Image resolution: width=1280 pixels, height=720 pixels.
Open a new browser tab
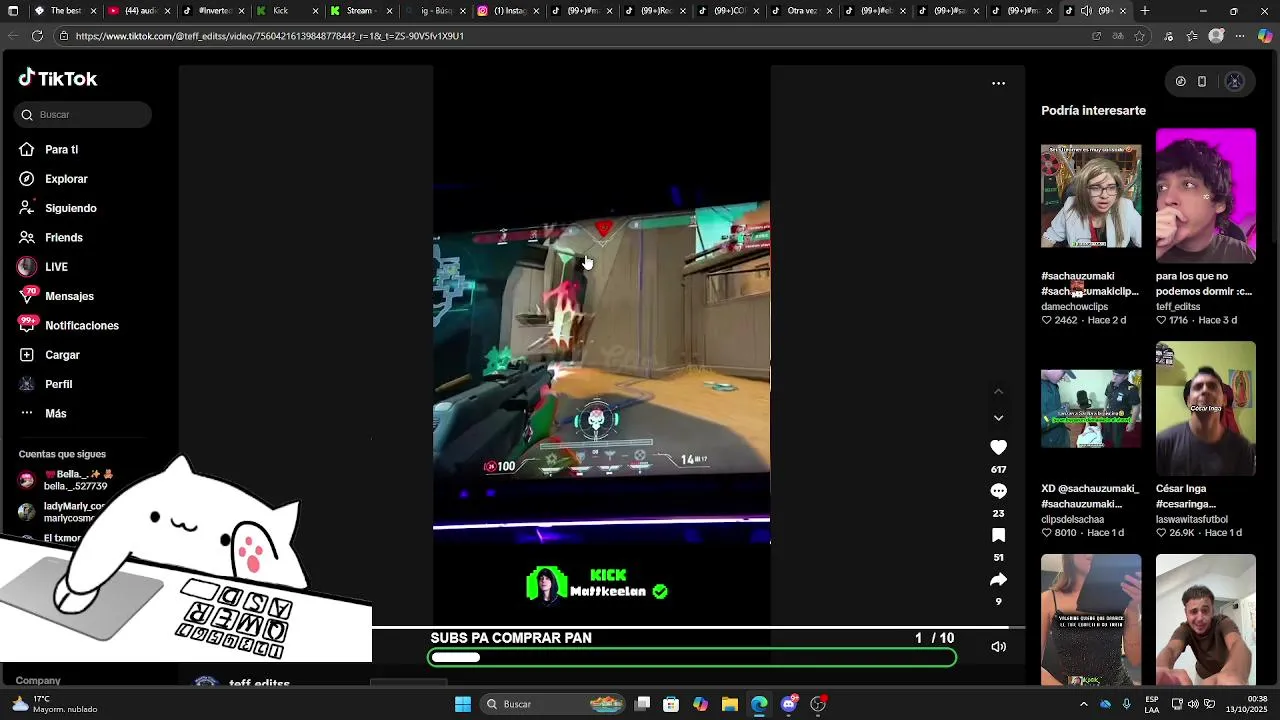(1145, 11)
